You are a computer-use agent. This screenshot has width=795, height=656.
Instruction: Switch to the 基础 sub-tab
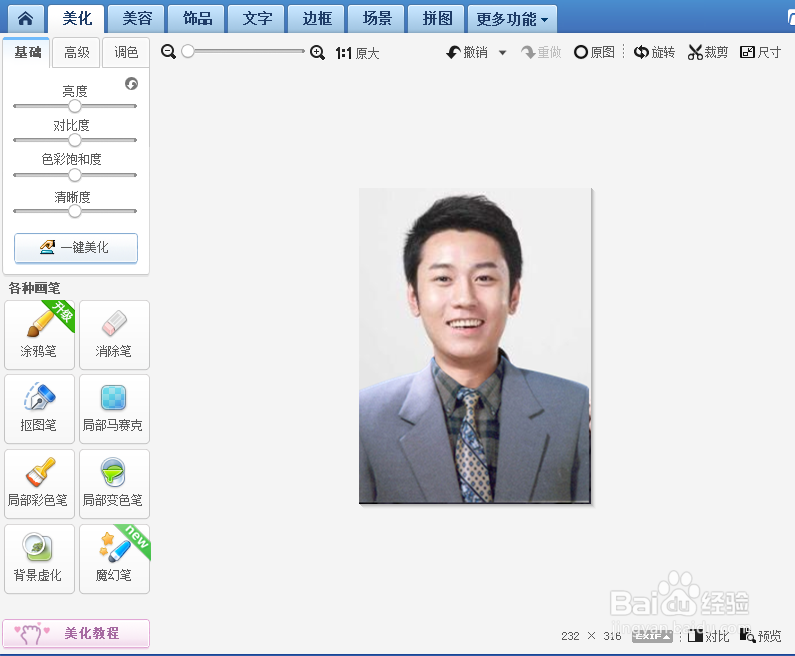tap(27, 52)
